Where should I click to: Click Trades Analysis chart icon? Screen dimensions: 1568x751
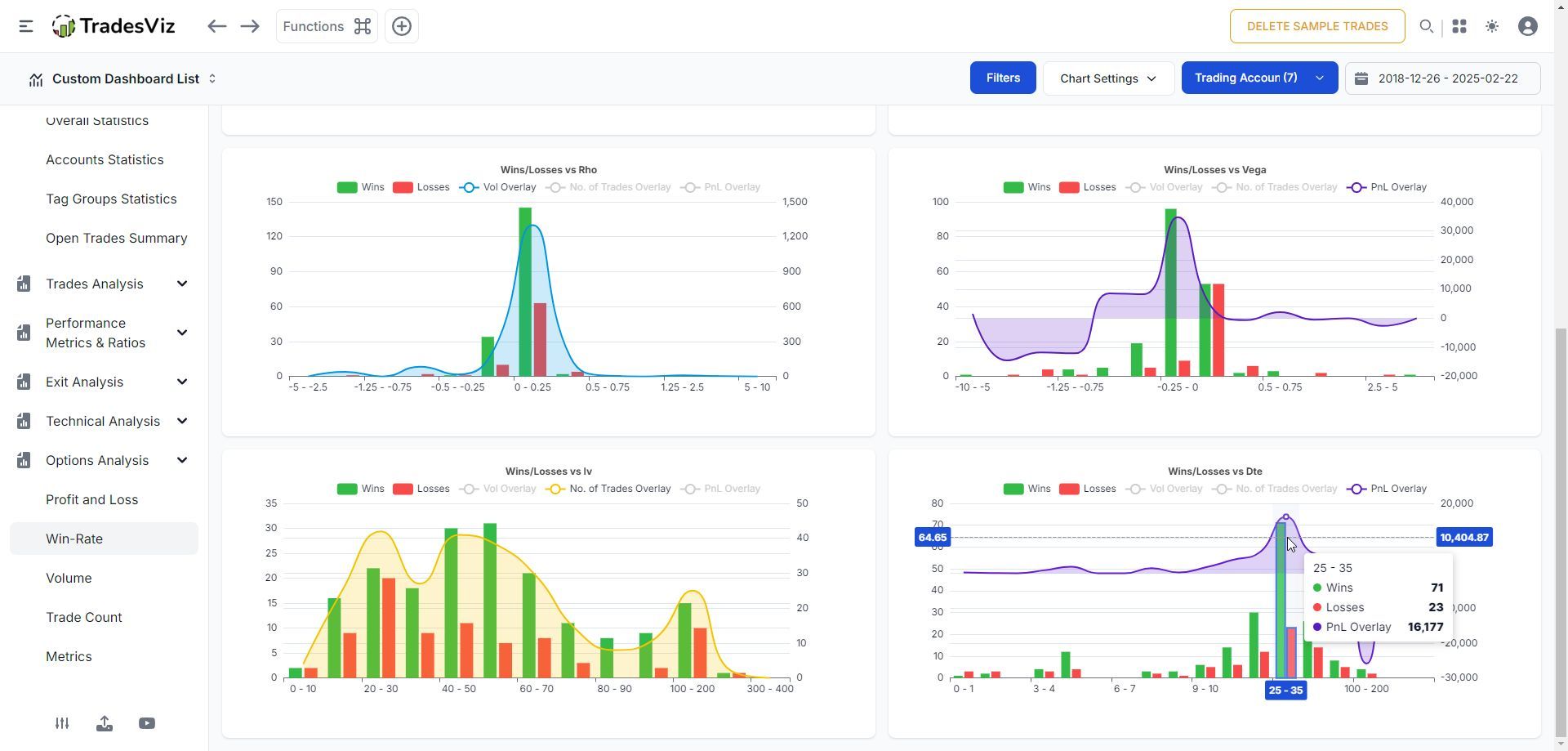tap(24, 284)
